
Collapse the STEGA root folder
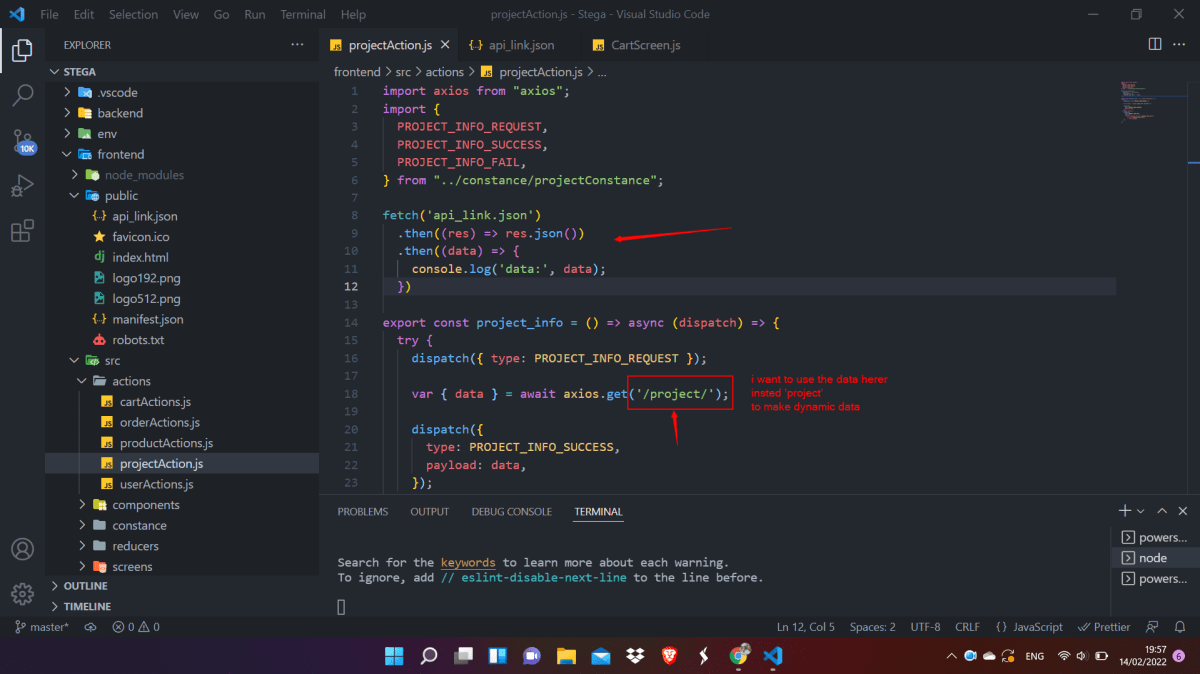82,72
